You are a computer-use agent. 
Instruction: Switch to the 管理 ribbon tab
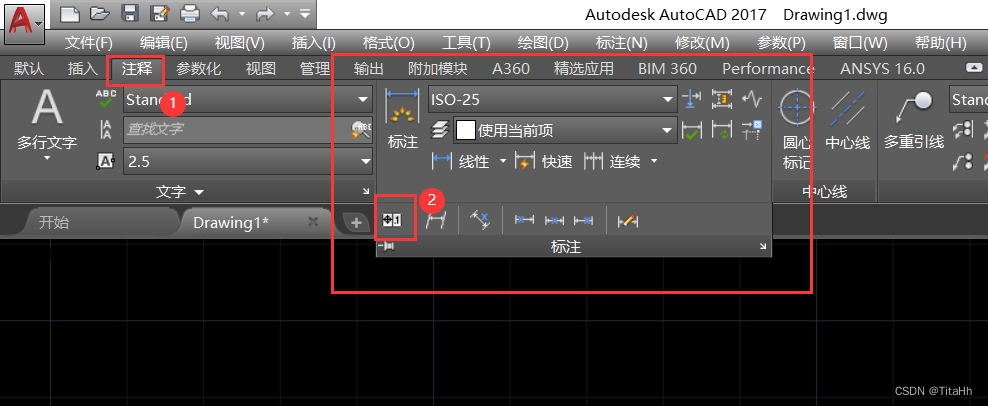click(x=315, y=69)
